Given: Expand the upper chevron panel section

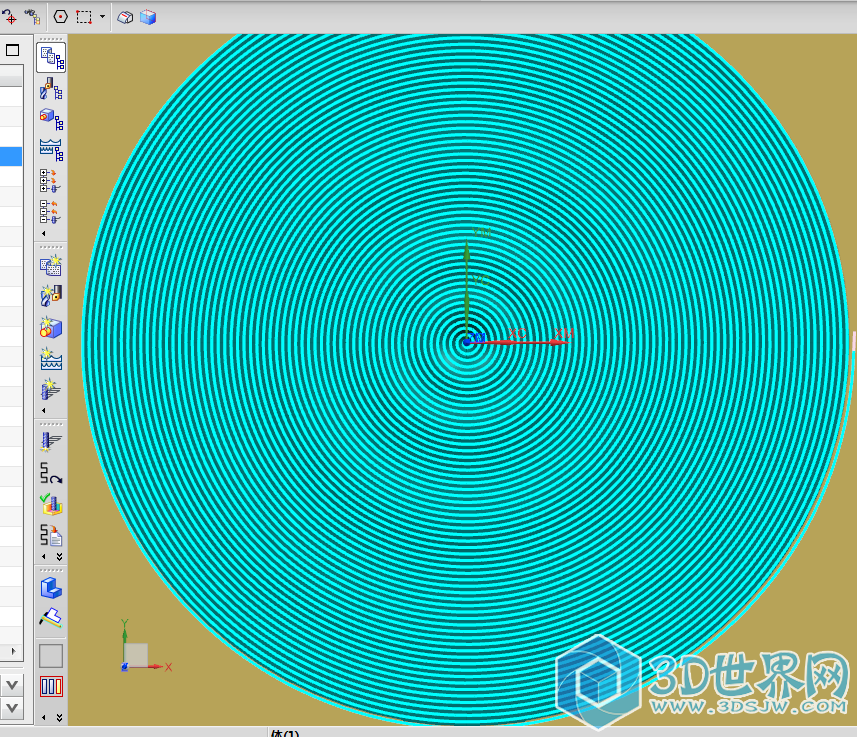Looking at the screenshot, I should click(x=12, y=685).
